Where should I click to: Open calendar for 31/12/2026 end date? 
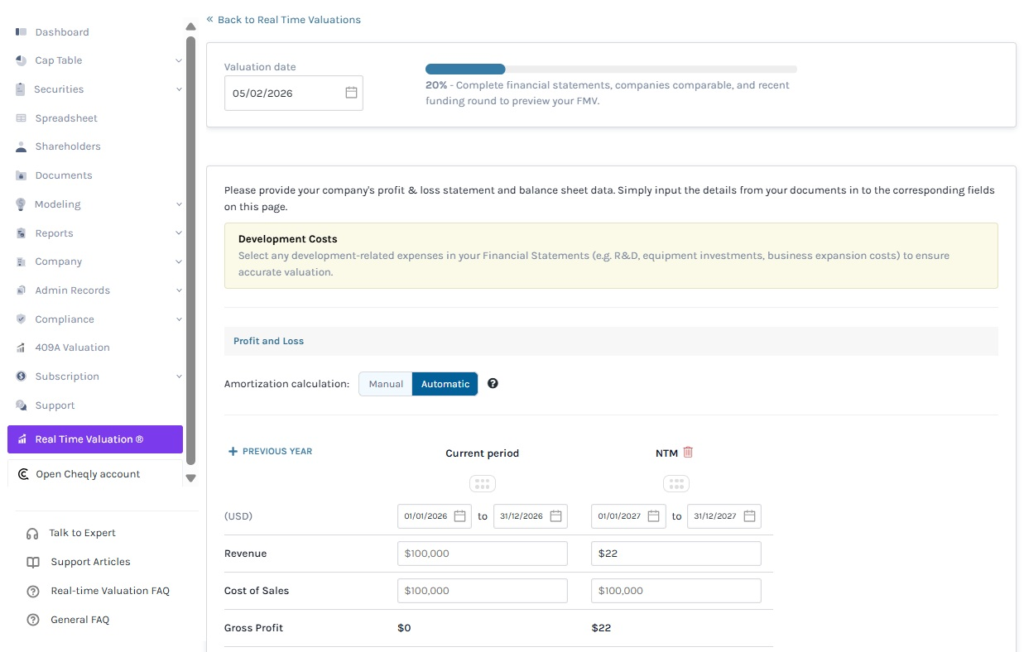[x=556, y=516]
